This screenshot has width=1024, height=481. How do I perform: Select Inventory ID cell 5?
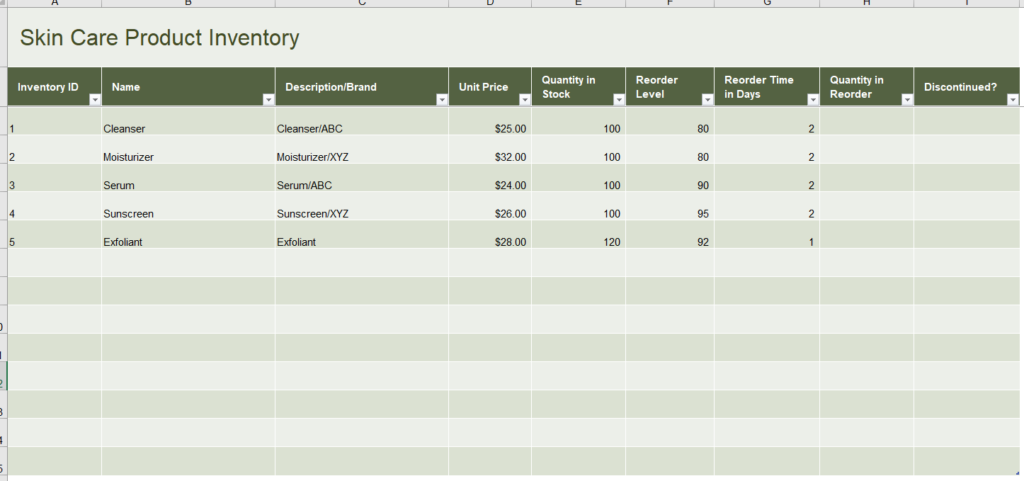click(54, 234)
